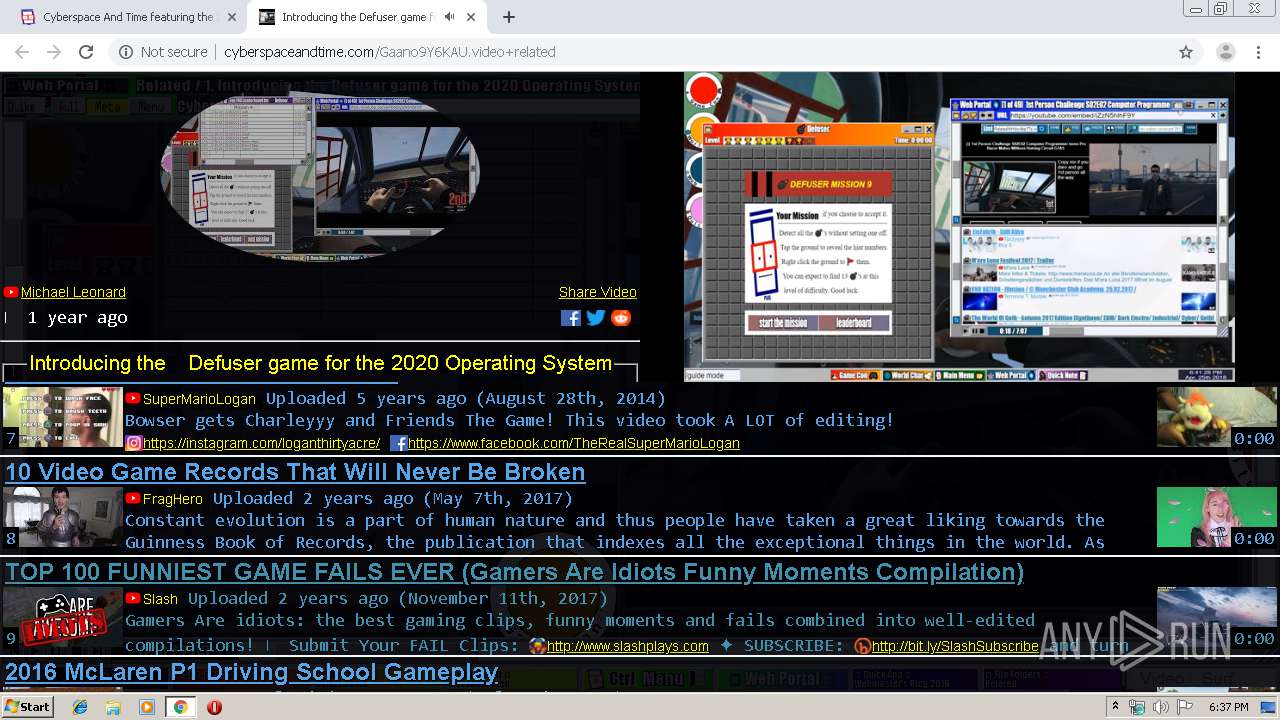Click the Chrome icon in the taskbar
Screen dimensions: 1280x720
click(180, 707)
